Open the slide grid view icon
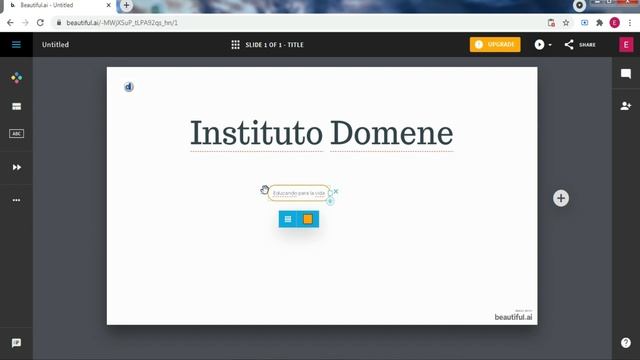This screenshot has height=360, width=640. tap(236, 44)
